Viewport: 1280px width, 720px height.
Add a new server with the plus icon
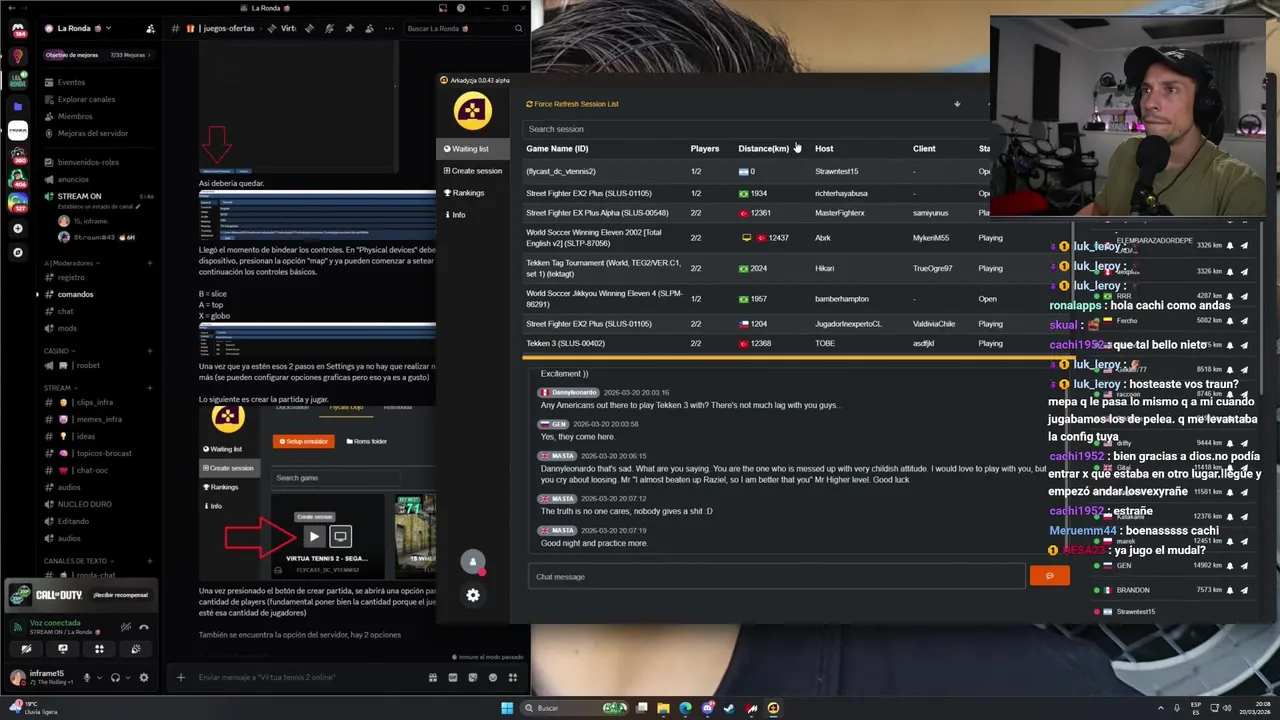click(18, 228)
